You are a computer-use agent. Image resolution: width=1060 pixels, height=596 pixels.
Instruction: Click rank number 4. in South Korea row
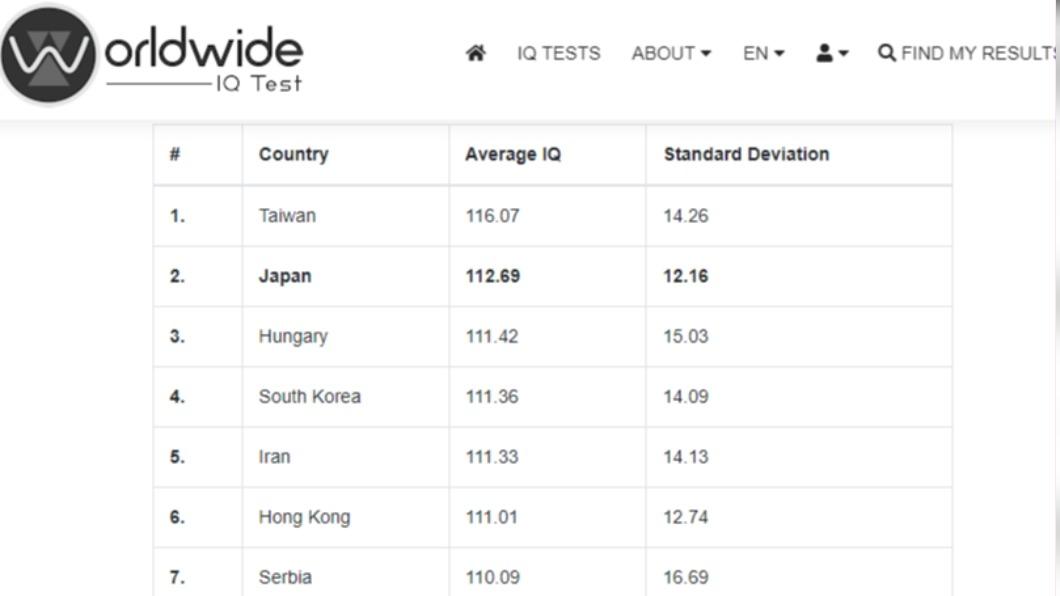click(177, 397)
